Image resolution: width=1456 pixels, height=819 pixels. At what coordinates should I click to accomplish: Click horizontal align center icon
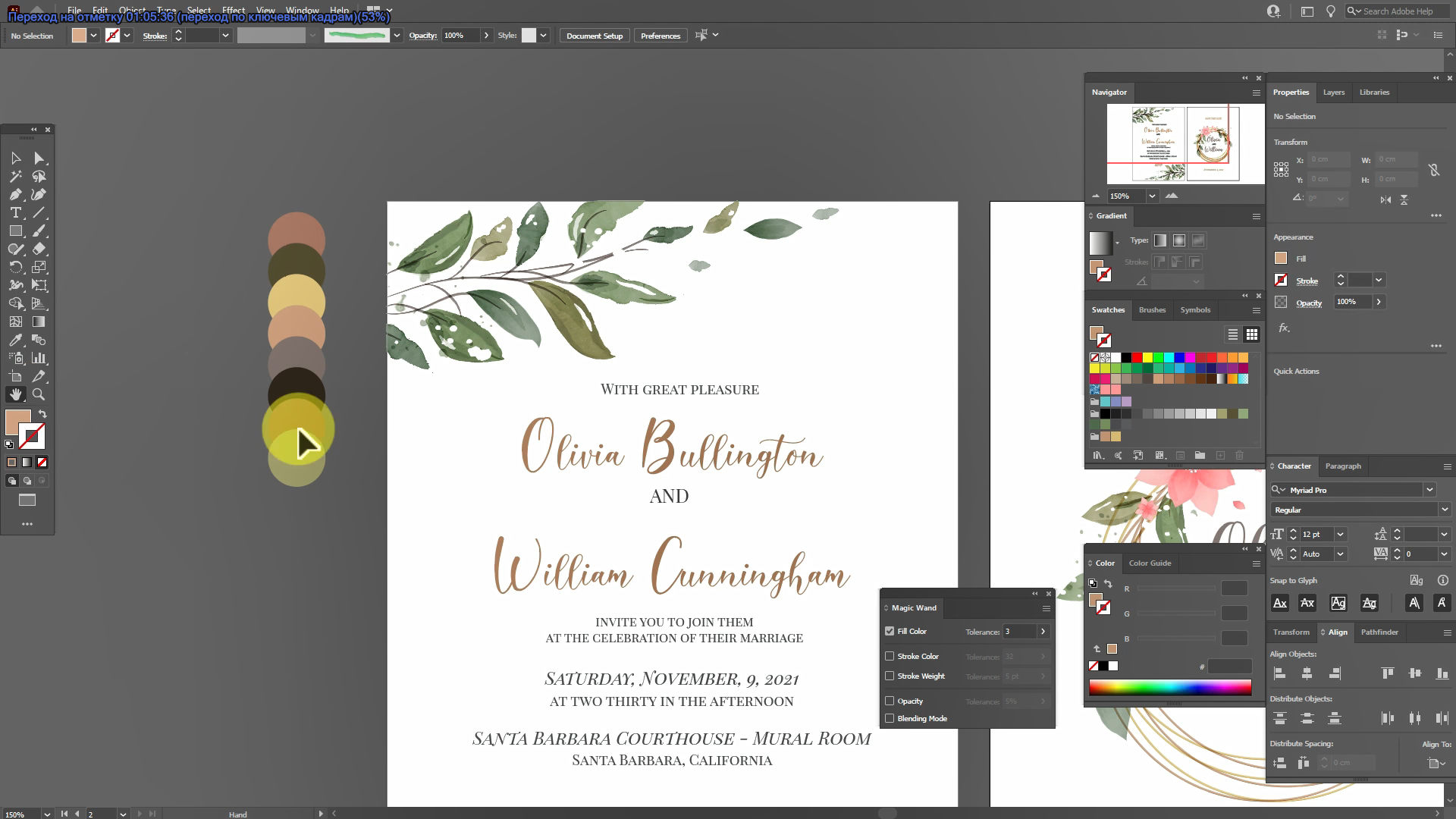(1307, 673)
